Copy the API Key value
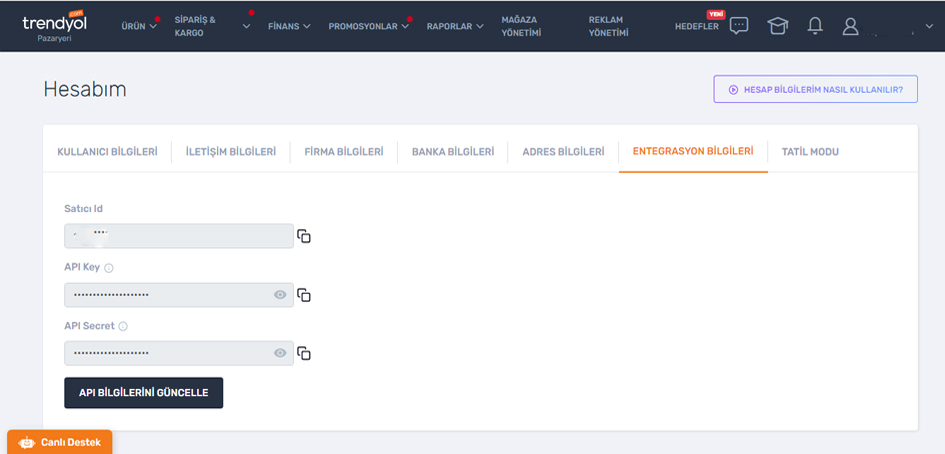 coord(304,295)
